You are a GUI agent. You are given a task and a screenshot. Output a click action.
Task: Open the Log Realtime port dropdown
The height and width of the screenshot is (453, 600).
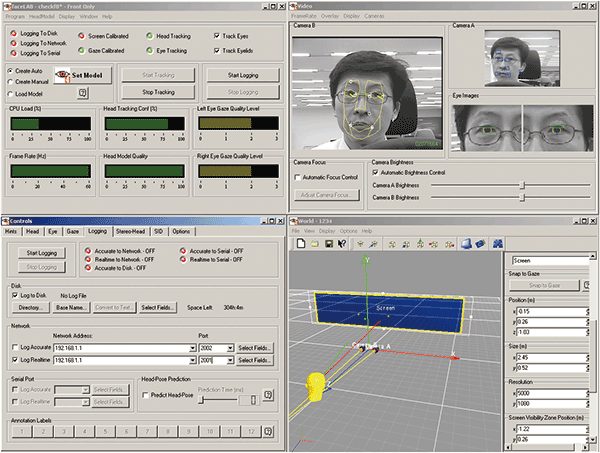(229, 359)
